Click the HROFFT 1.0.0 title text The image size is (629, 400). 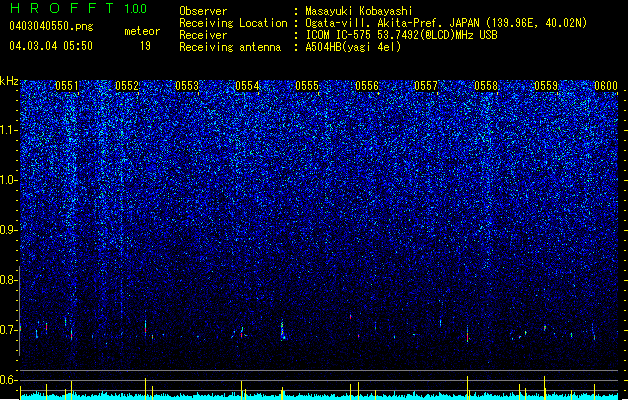pos(79,8)
